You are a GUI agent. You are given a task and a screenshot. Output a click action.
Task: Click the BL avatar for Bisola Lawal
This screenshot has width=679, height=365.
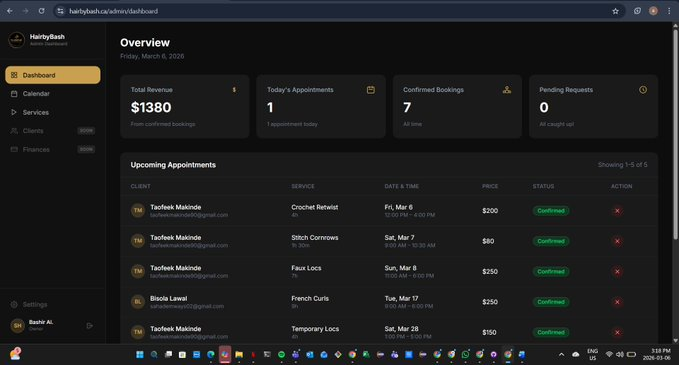point(138,302)
